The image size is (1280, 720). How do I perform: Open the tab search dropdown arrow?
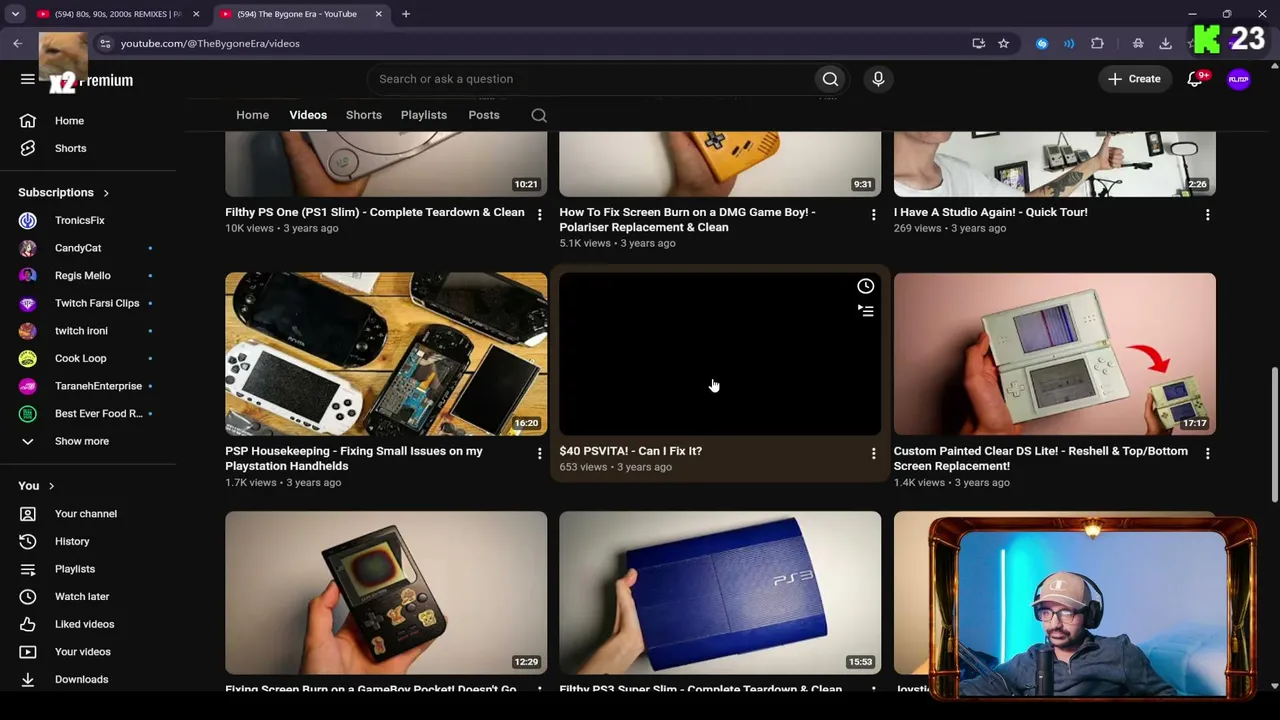click(15, 14)
